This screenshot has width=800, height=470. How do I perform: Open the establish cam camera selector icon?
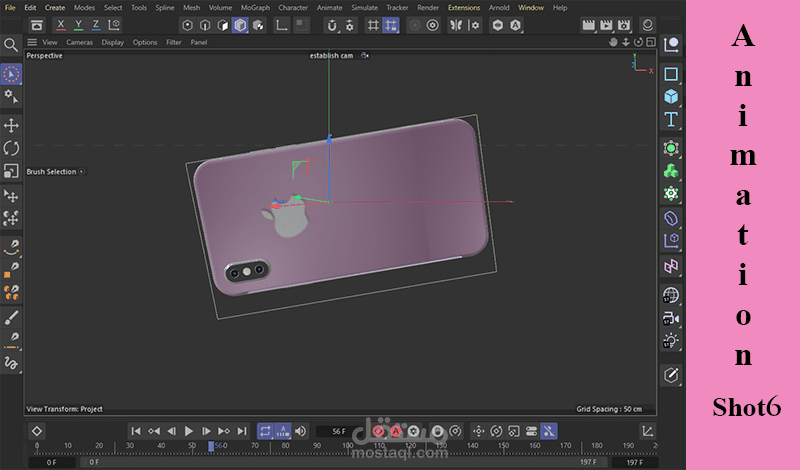point(365,56)
